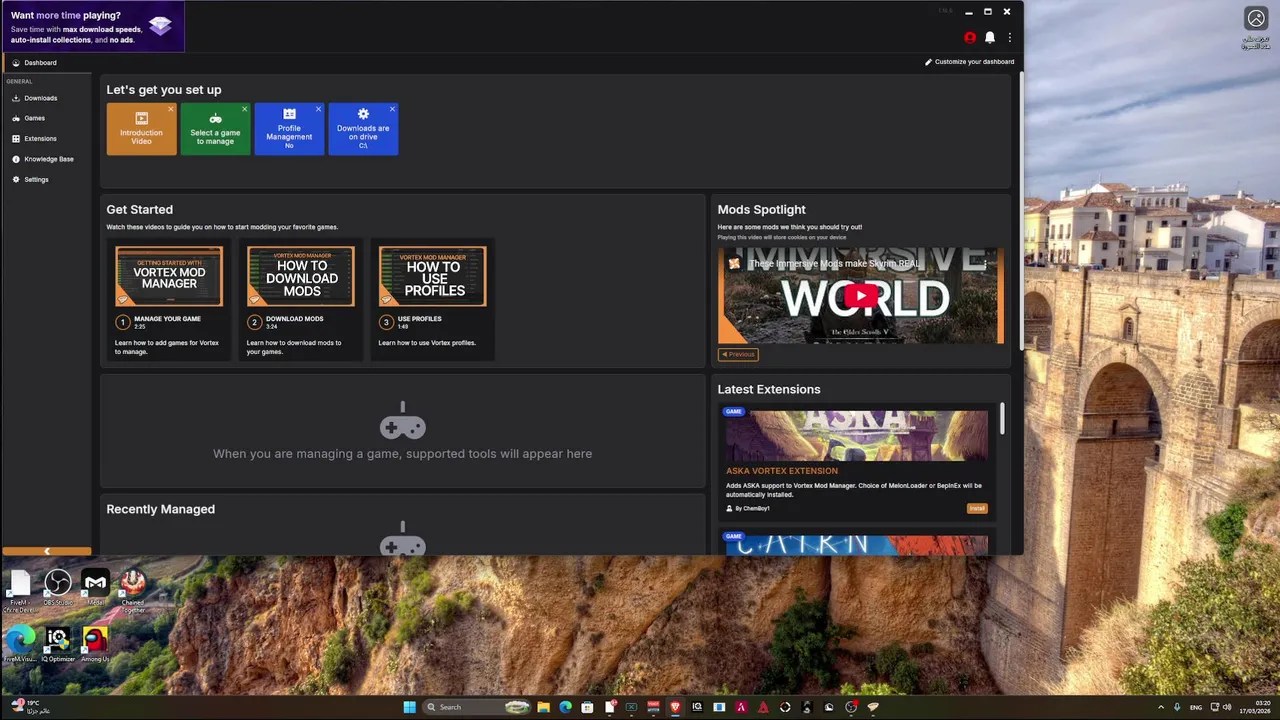Play the Mods Spotlight YouTube video
The image size is (1280, 720).
click(861, 296)
